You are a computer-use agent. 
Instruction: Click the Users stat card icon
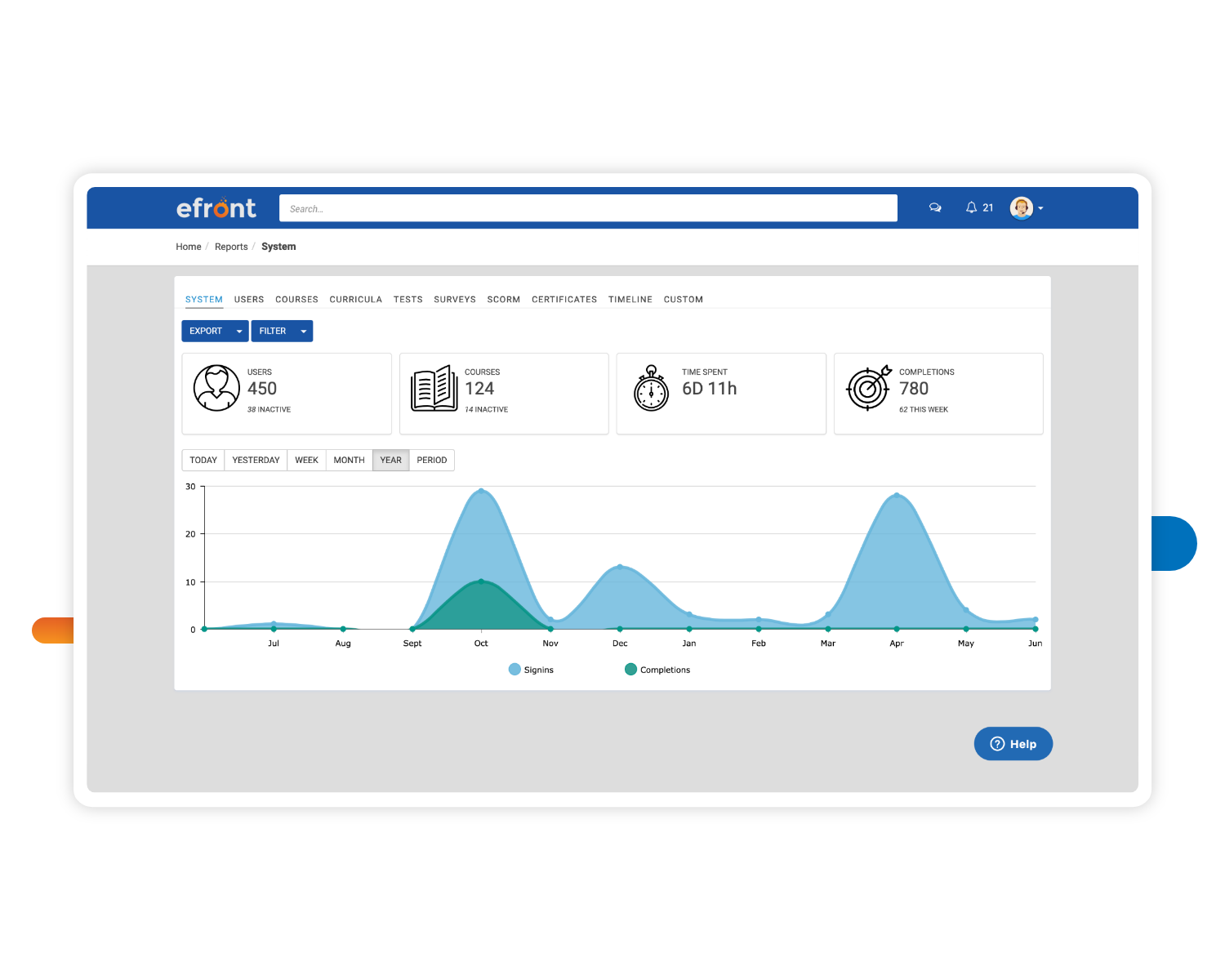(216, 388)
